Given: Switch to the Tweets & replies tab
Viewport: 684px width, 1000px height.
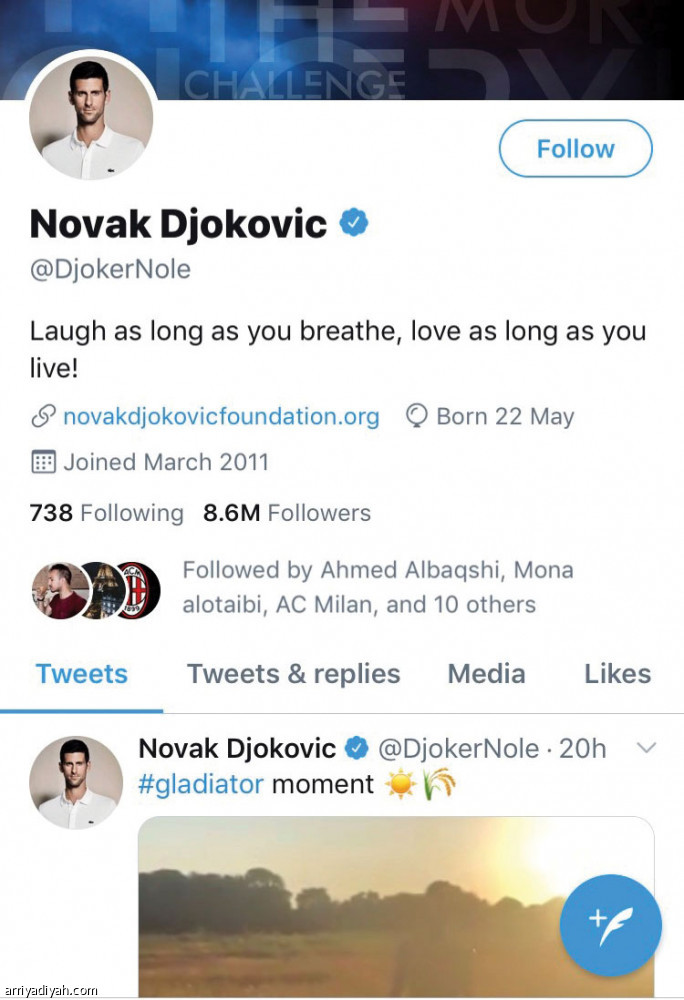Looking at the screenshot, I should click(x=293, y=674).
